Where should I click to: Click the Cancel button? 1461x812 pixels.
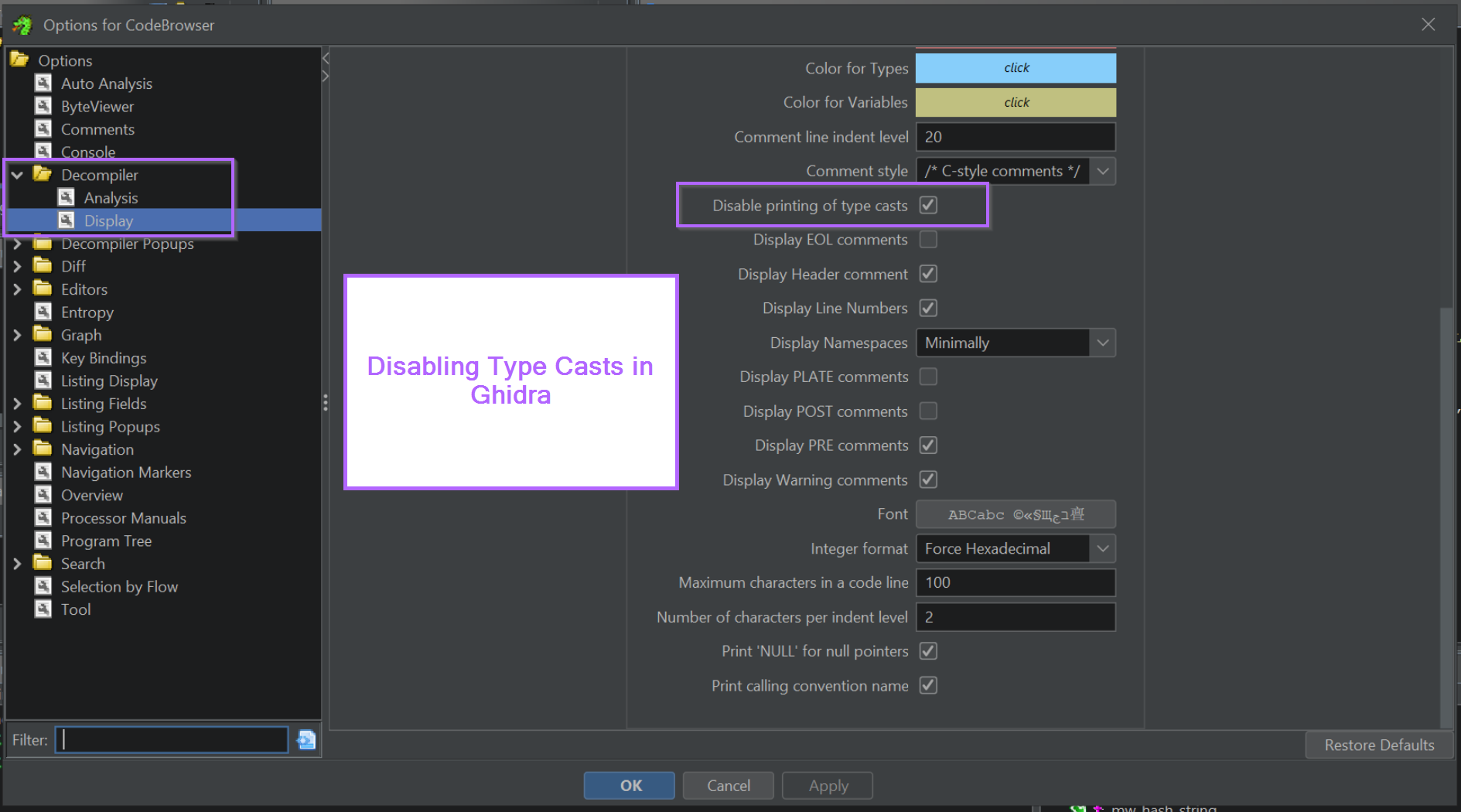pos(729,786)
